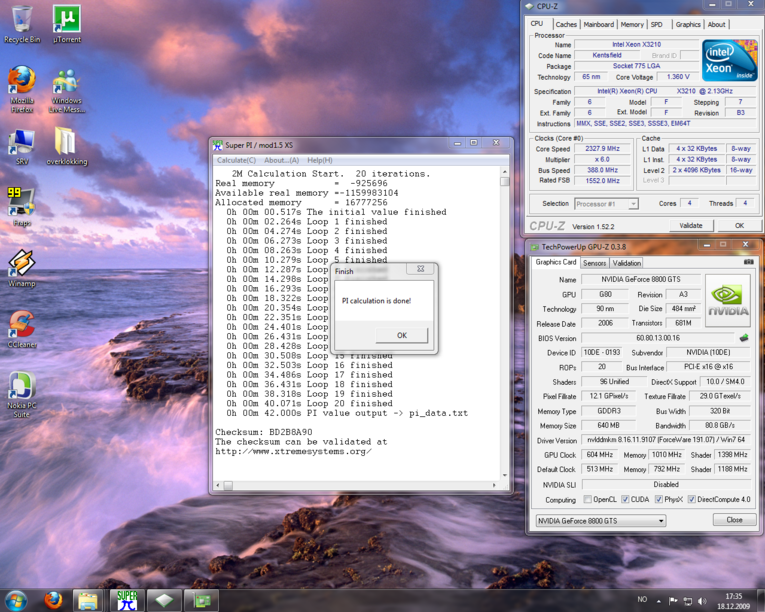The image size is (765, 612).
Task: Click the CPU name field Intel Xeon X3210
Action: [x=637, y=44]
